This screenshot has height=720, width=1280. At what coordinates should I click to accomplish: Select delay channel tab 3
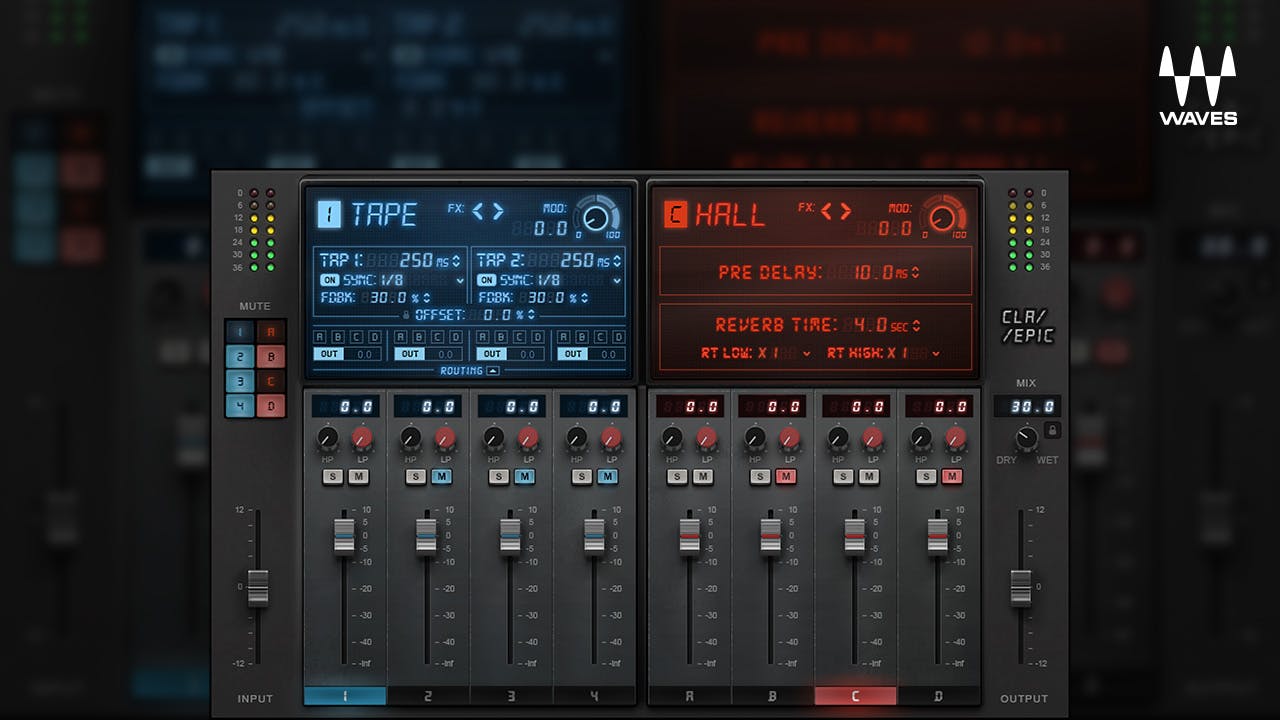(511, 696)
